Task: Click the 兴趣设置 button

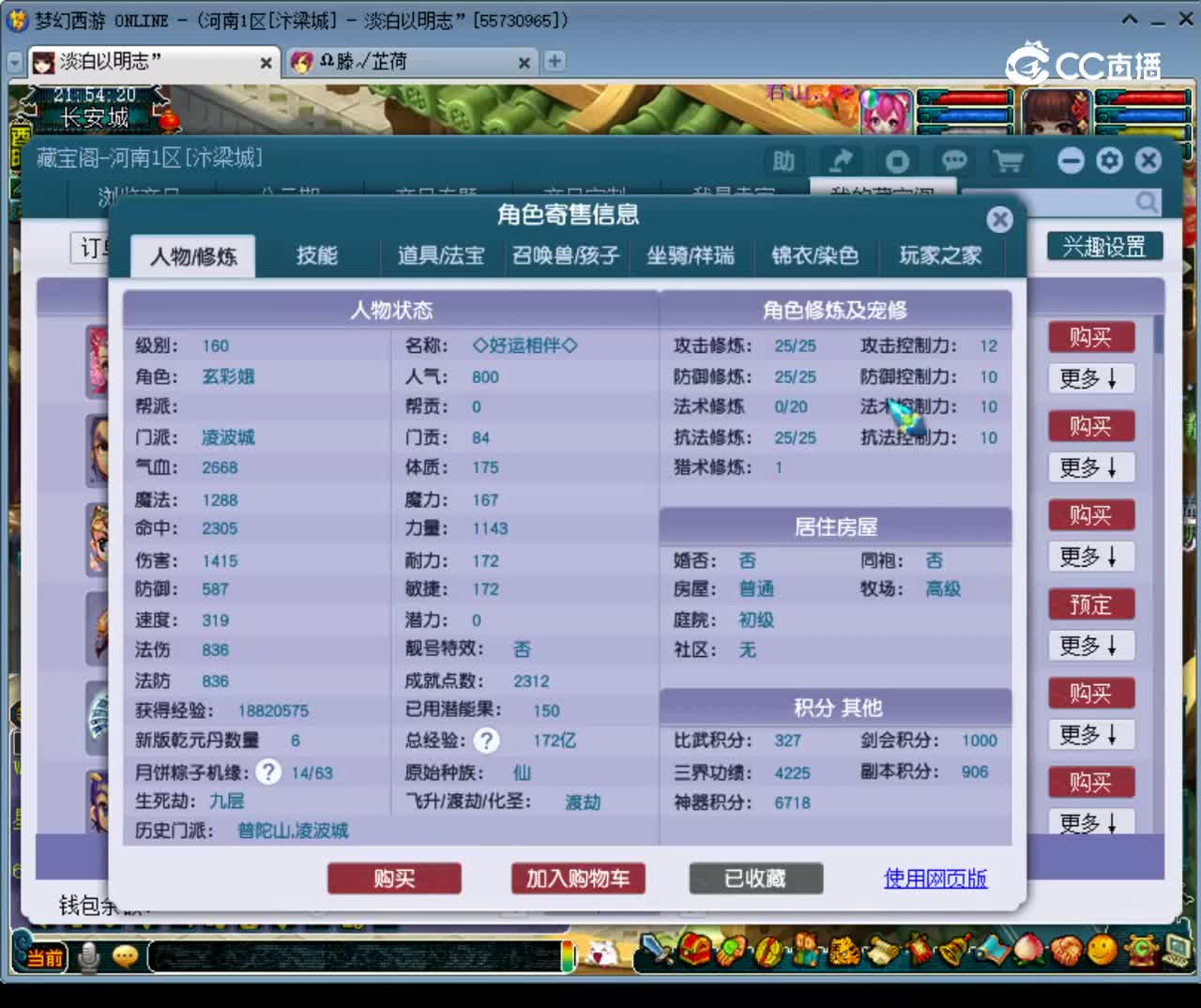Action: tap(1104, 247)
